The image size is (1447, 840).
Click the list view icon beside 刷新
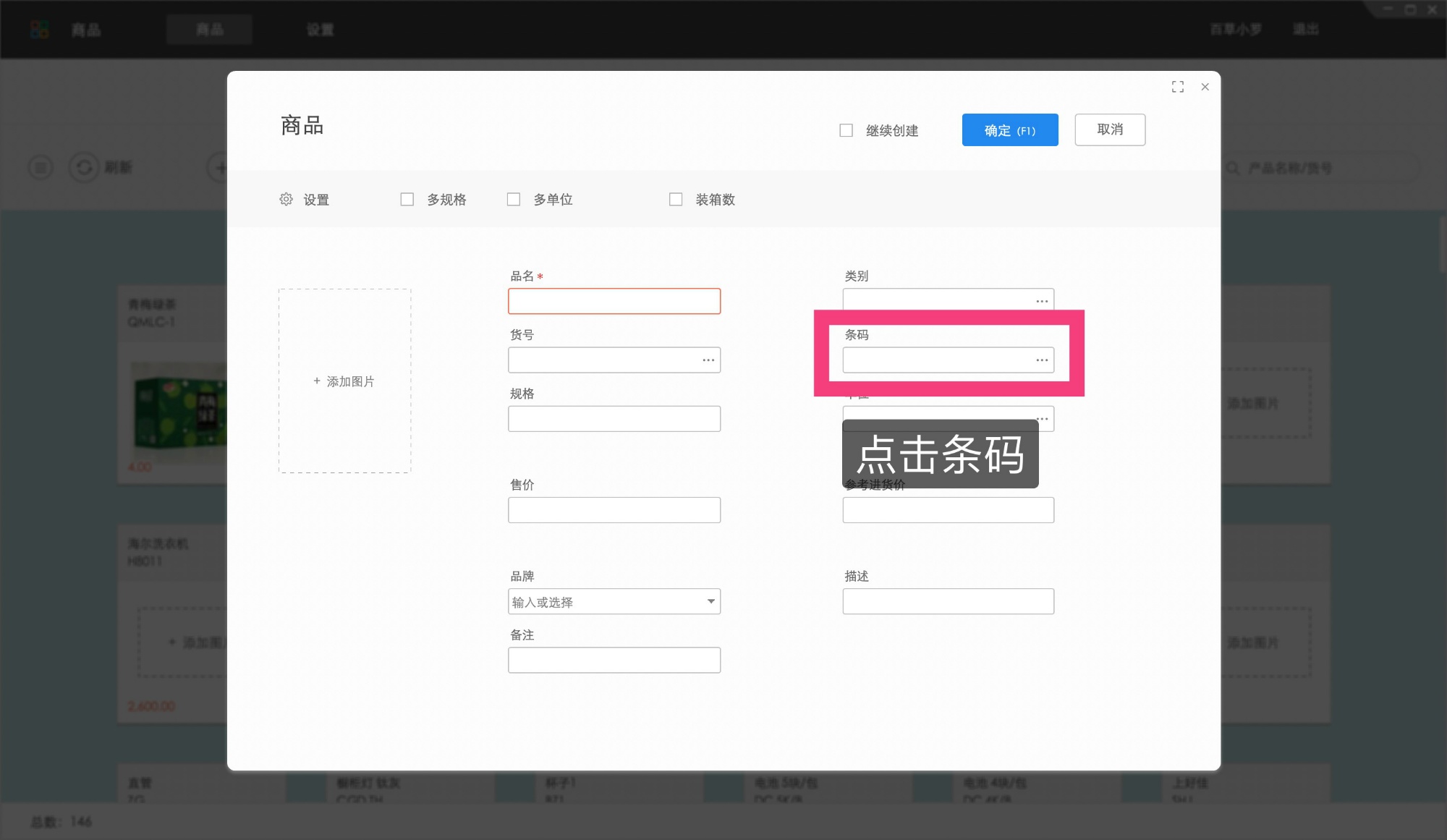(40, 167)
